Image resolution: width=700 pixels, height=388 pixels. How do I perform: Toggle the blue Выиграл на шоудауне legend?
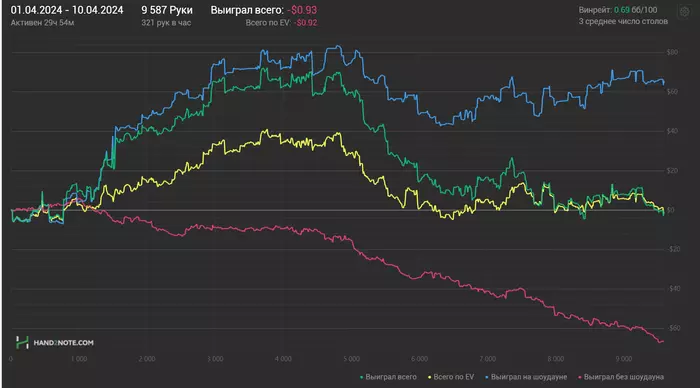pyautogui.click(x=526, y=377)
